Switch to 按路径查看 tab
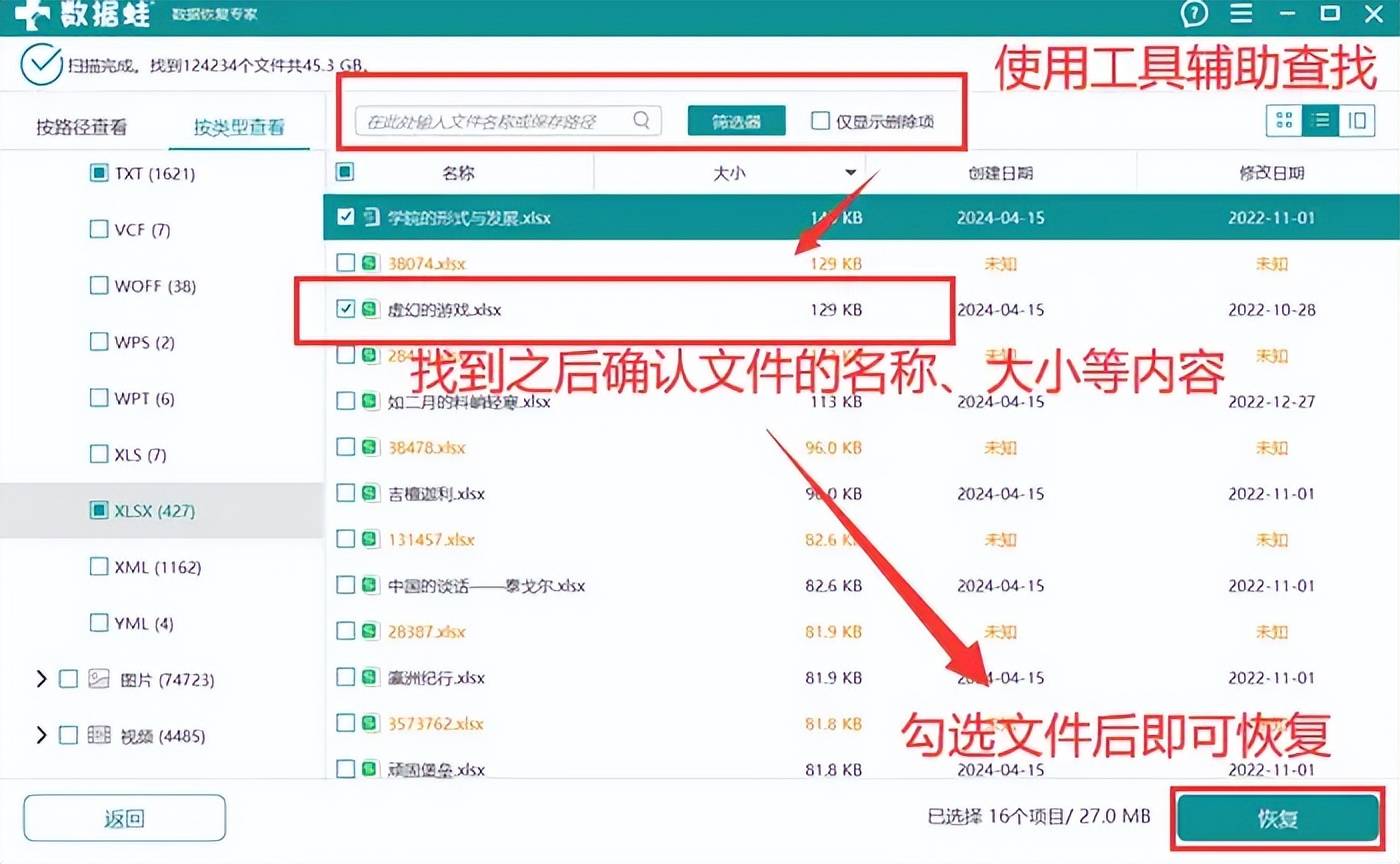Screen dimensions: 1400x864 82,127
